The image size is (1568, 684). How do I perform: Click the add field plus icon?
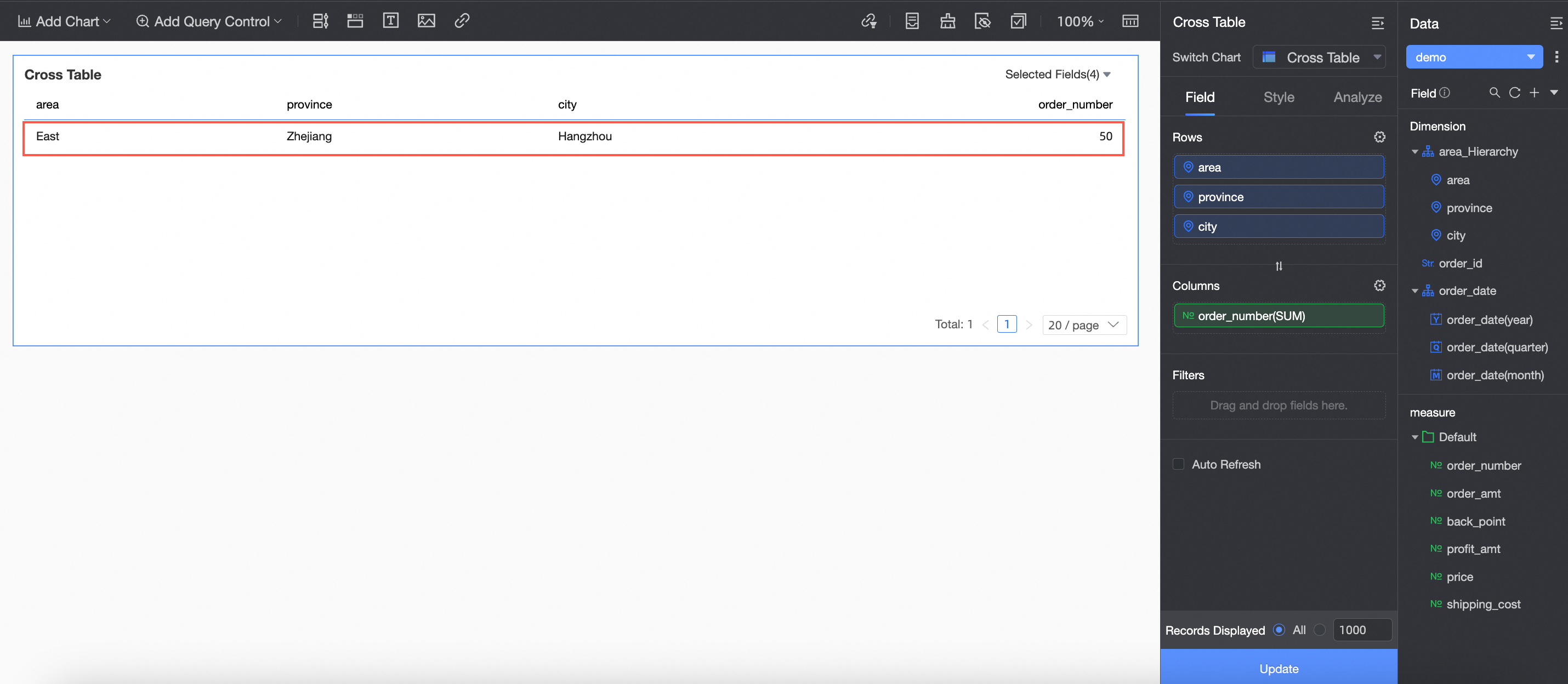[1534, 93]
